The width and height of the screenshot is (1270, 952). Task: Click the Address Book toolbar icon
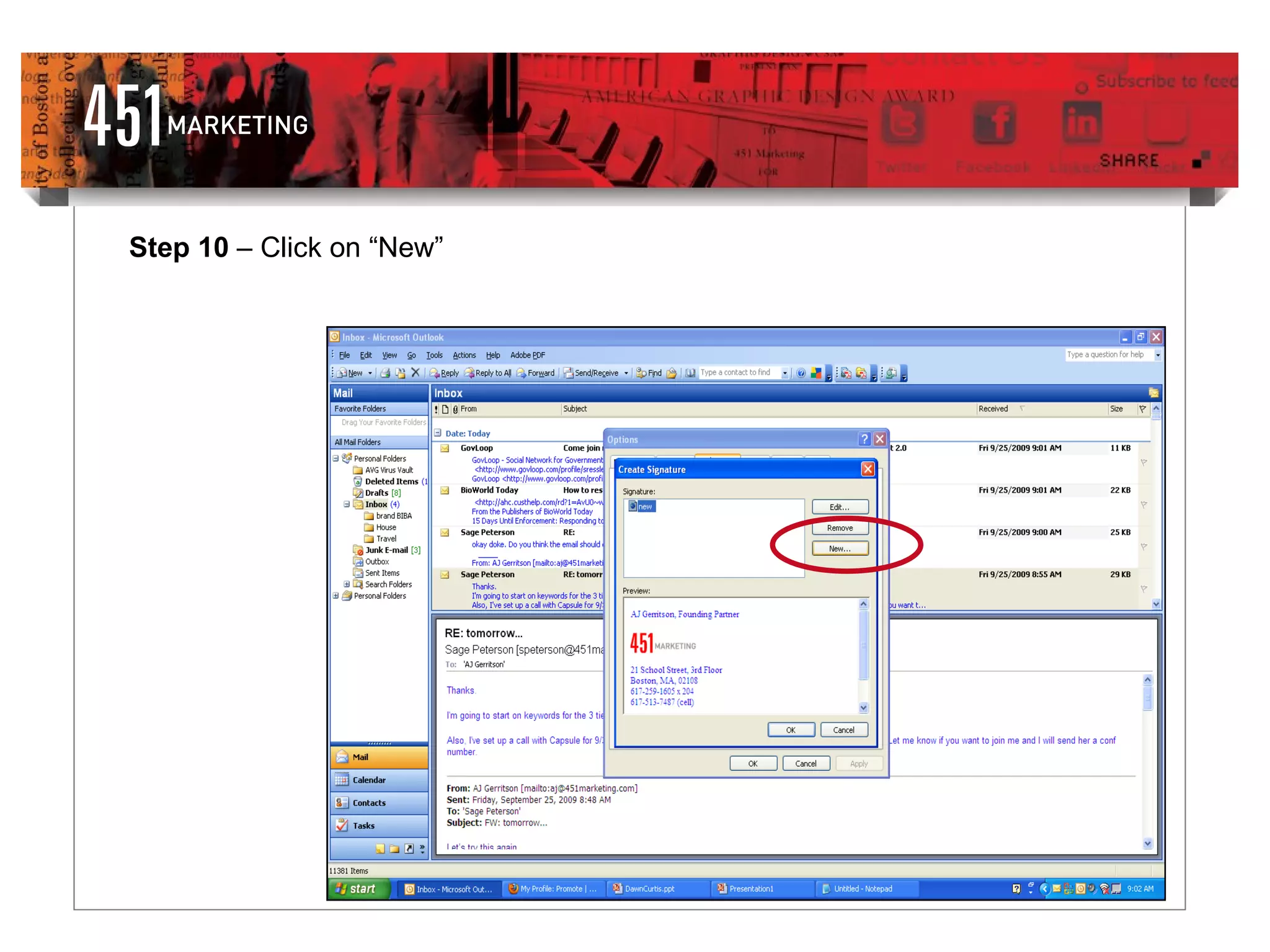coord(690,373)
